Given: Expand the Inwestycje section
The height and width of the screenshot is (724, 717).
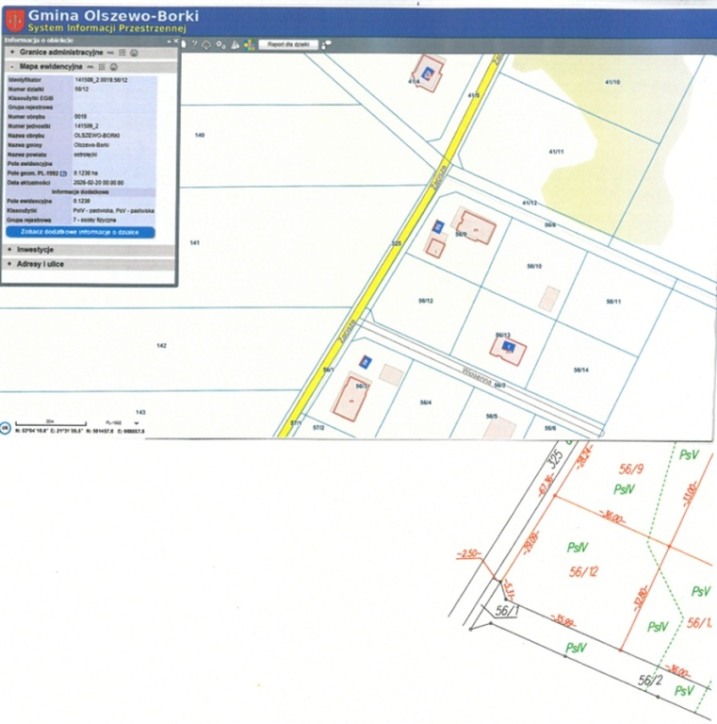Looking at the screenshot, I should [x=10, y=249].
